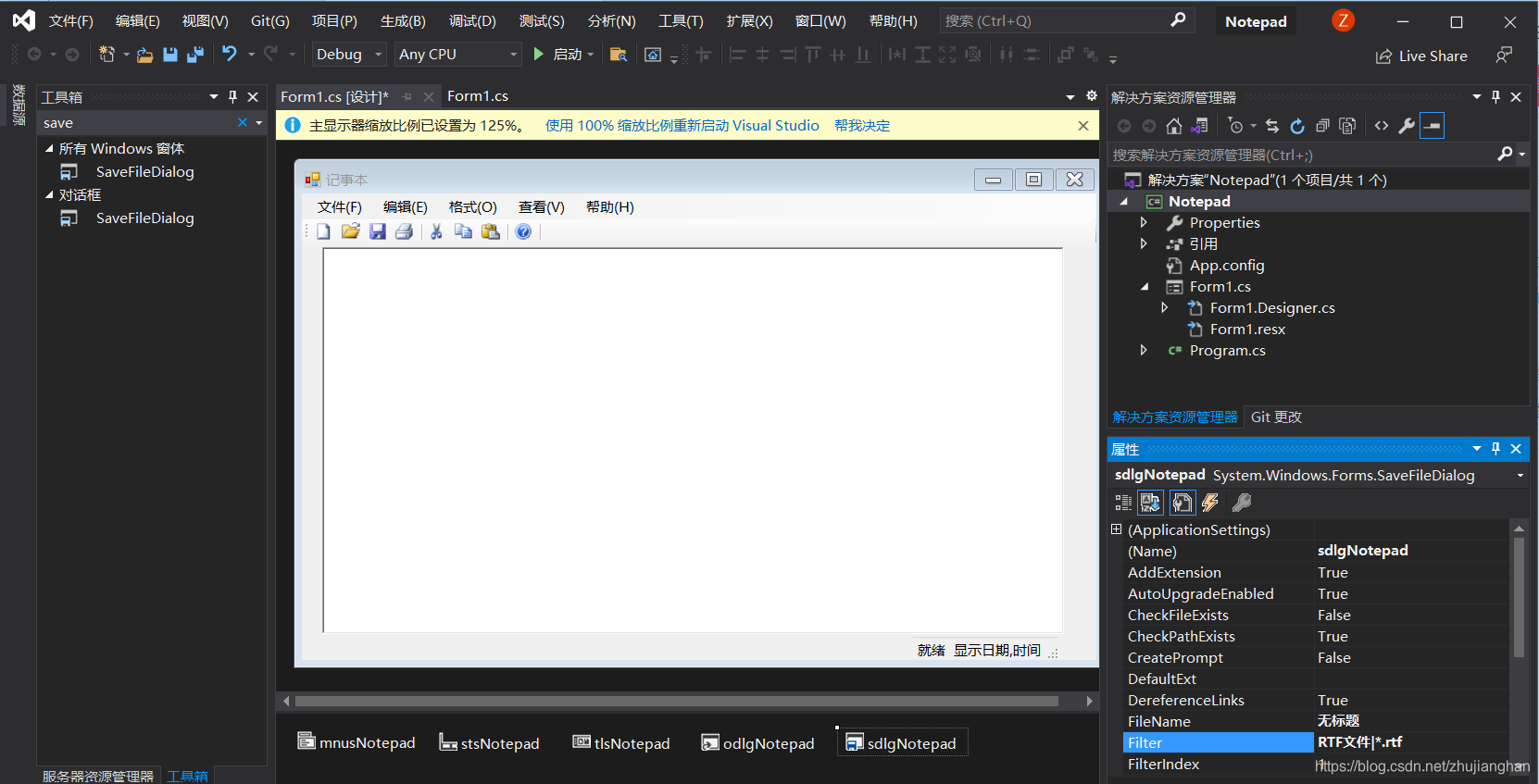Toggle the Toolbox panel auto-hide pin

click(232, 96)
